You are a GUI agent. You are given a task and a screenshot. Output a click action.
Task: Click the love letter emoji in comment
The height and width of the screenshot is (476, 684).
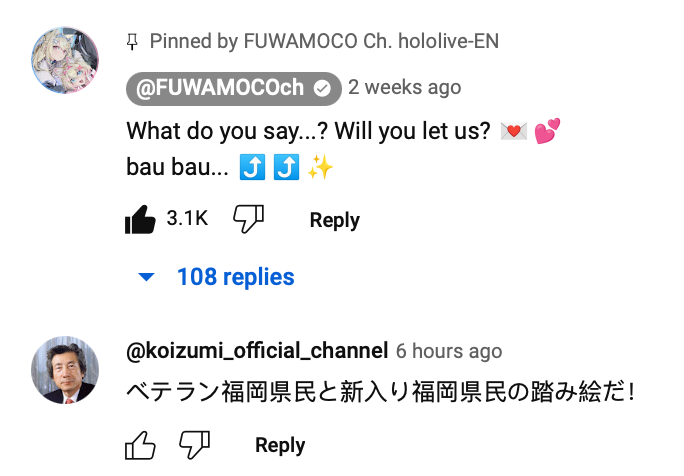click(x=513, y=131)
